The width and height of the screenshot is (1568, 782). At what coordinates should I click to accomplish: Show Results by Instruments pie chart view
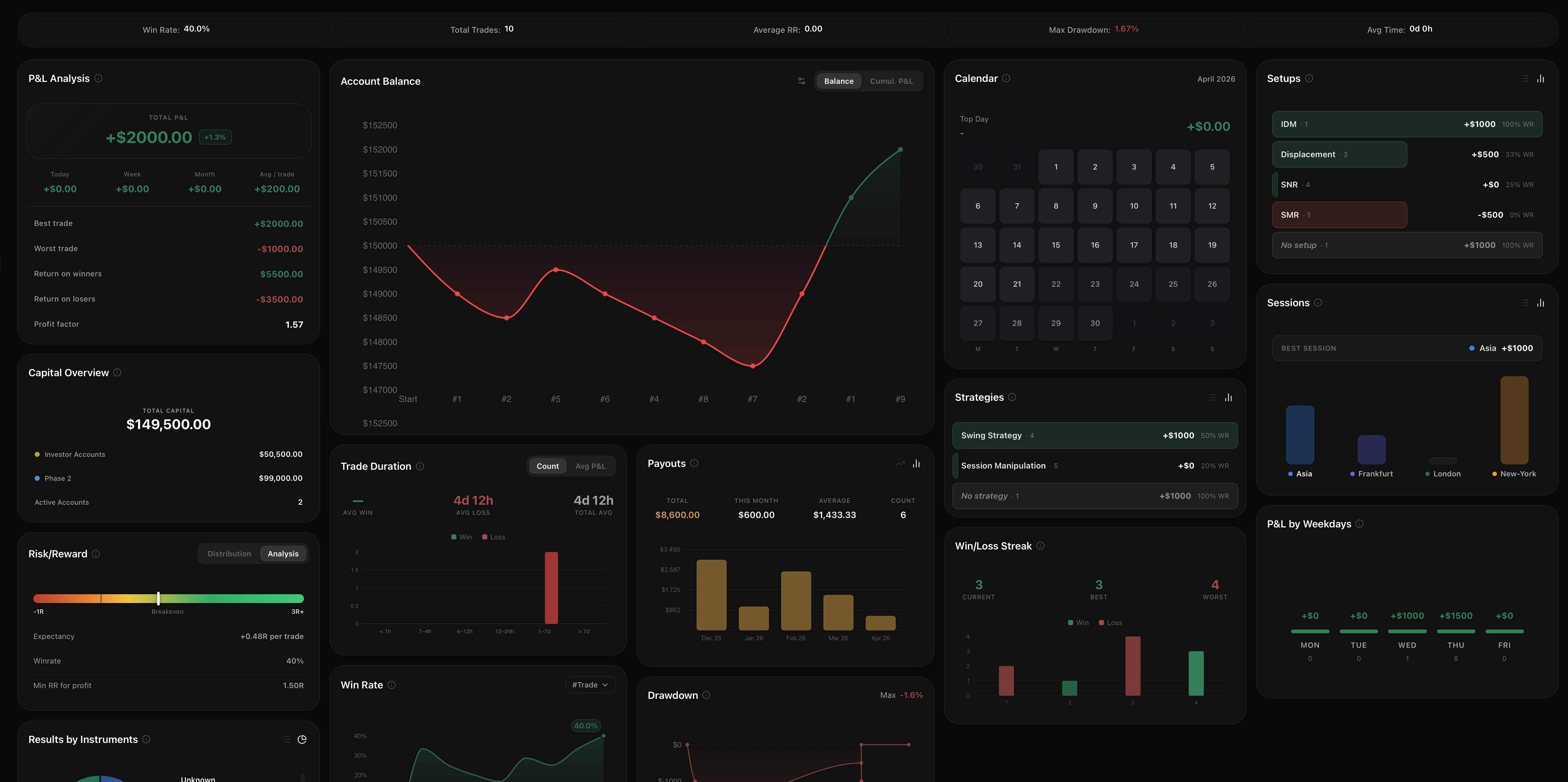(302, 739)
